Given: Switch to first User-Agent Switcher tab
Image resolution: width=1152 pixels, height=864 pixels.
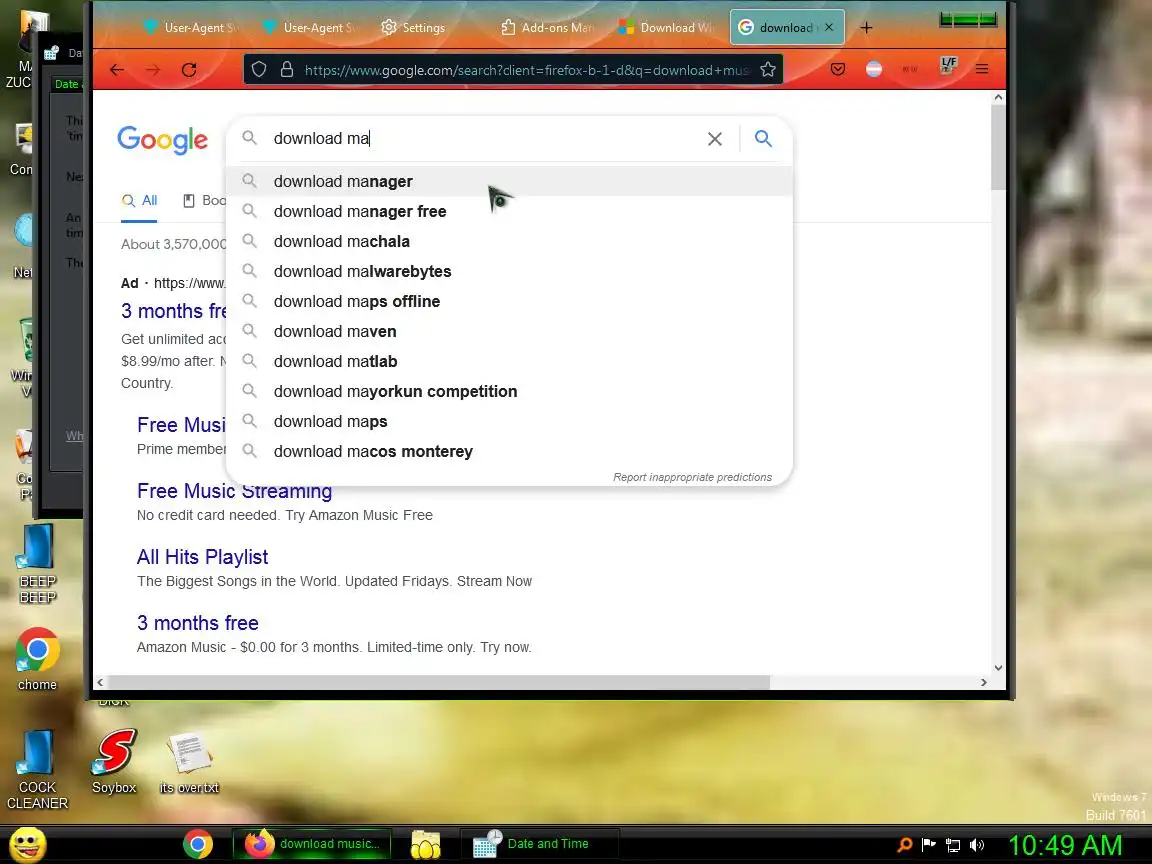Looking at the screenshot, I should [x=190, y=28].
